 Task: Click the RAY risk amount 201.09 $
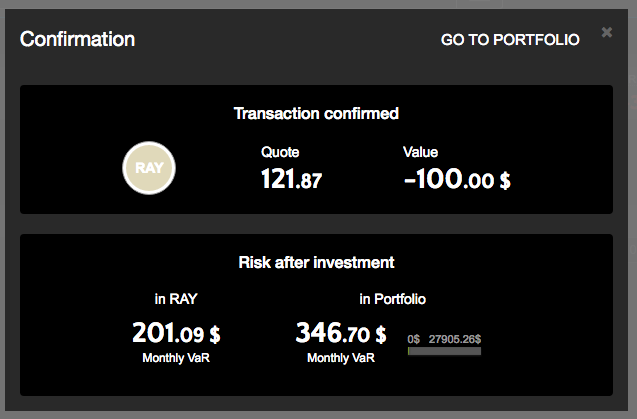click(176, 332)
